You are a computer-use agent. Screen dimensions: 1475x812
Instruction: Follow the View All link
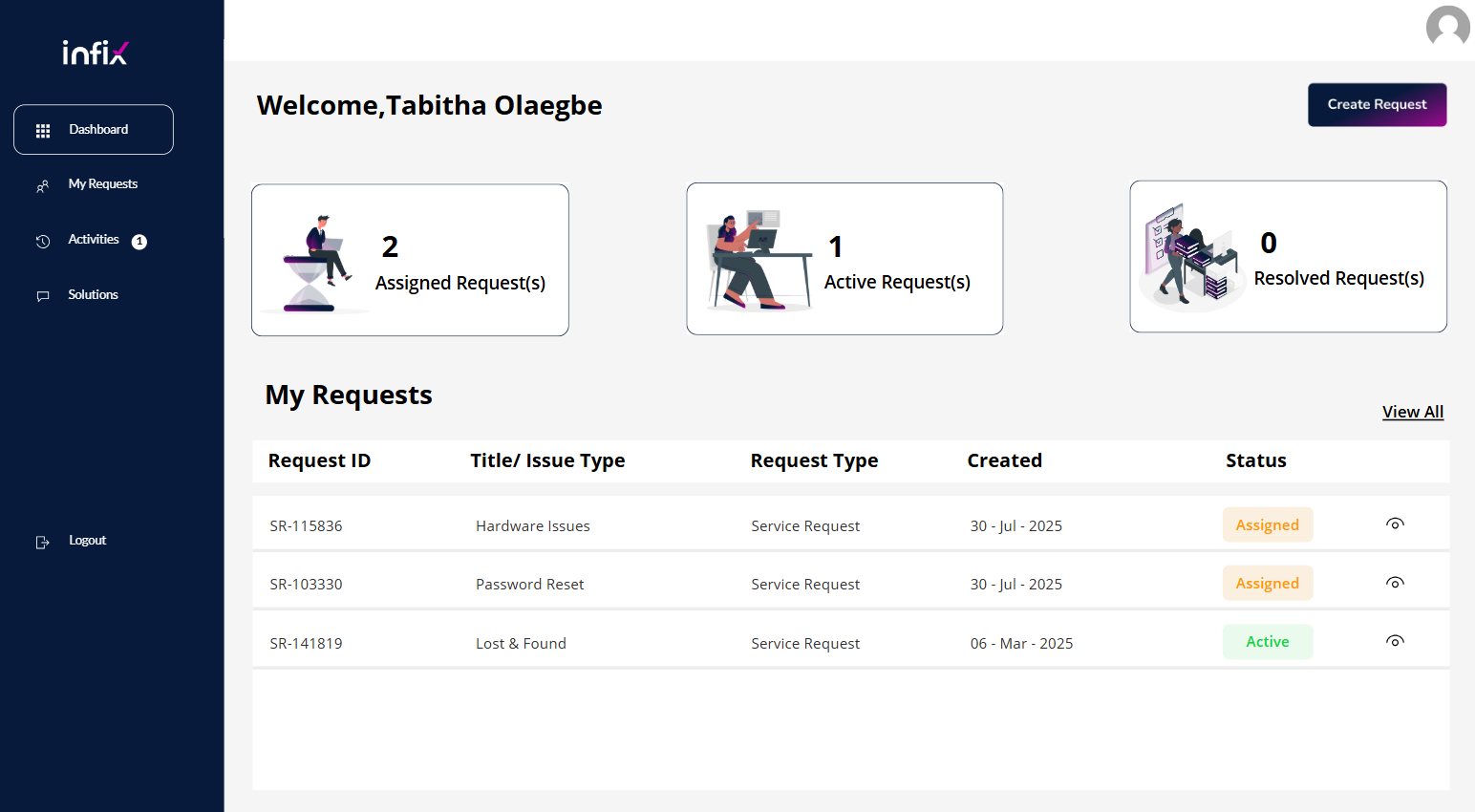click(1412, 412)
